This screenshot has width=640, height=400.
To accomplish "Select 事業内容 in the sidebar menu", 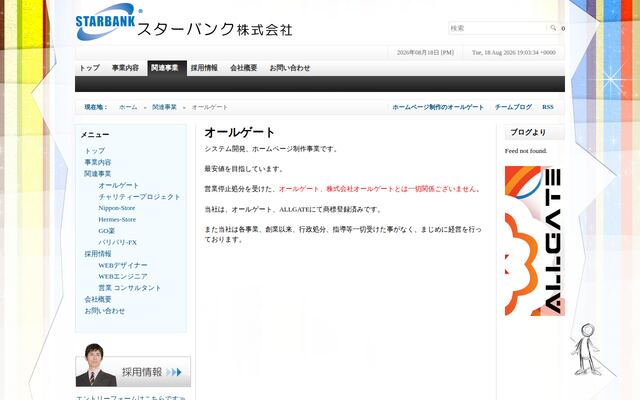I will [98, 162].
